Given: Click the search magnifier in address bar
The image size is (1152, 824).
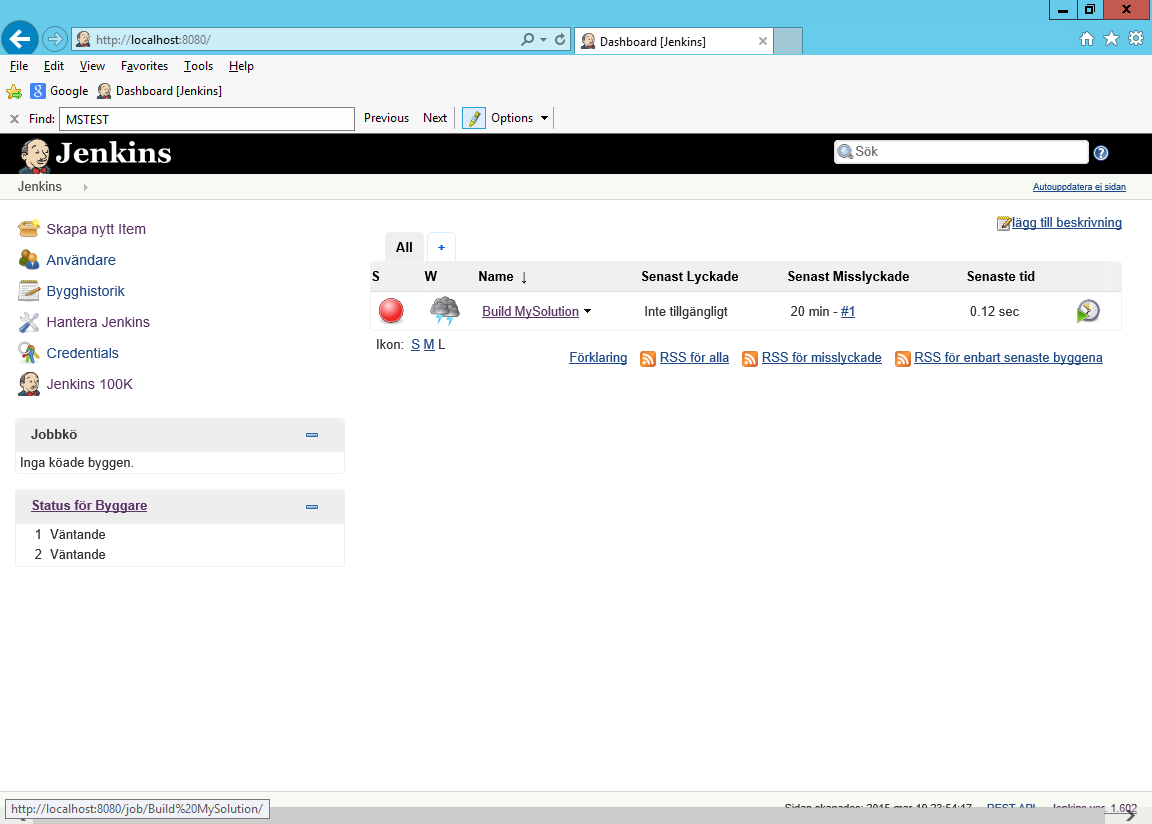Looking at the screenshot, I should pyautogui.click(x=528, y=40).
